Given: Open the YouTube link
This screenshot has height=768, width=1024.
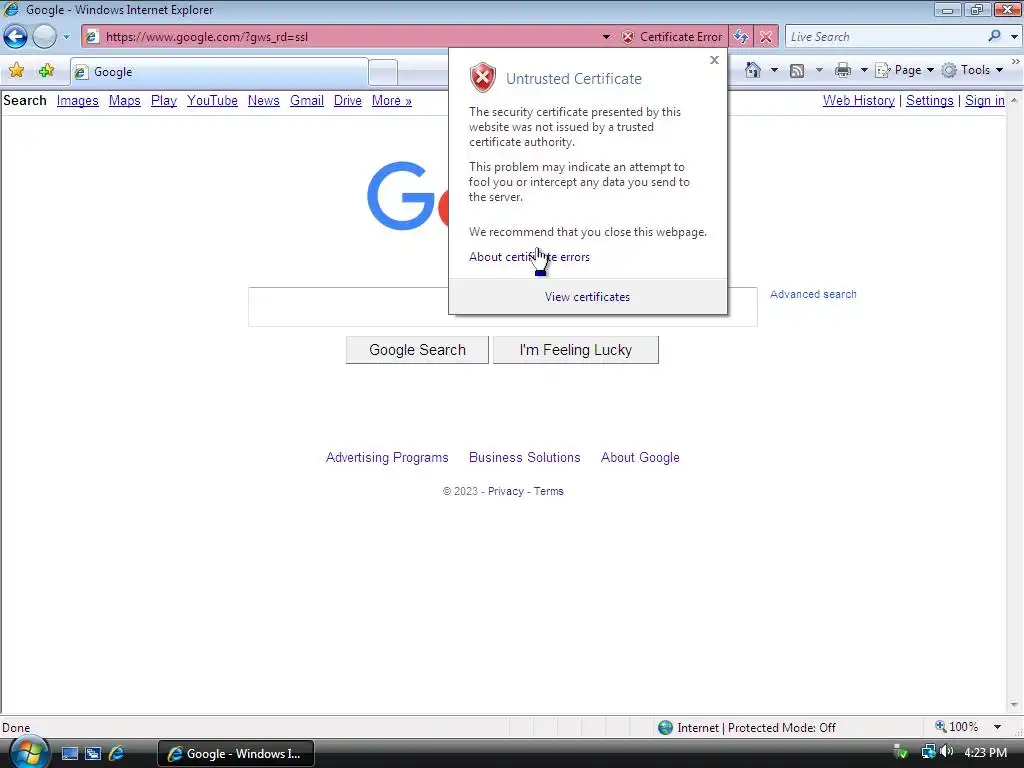Looking at the screenshot, I should coord(212,101).
